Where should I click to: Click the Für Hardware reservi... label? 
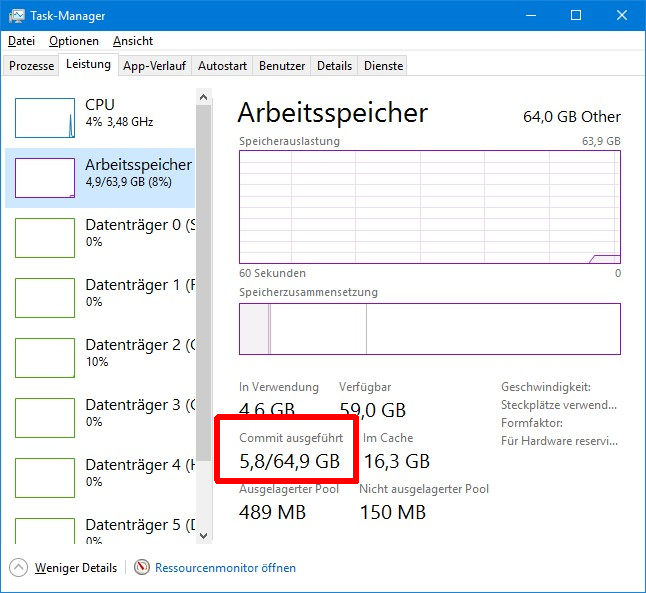point(559,441)
